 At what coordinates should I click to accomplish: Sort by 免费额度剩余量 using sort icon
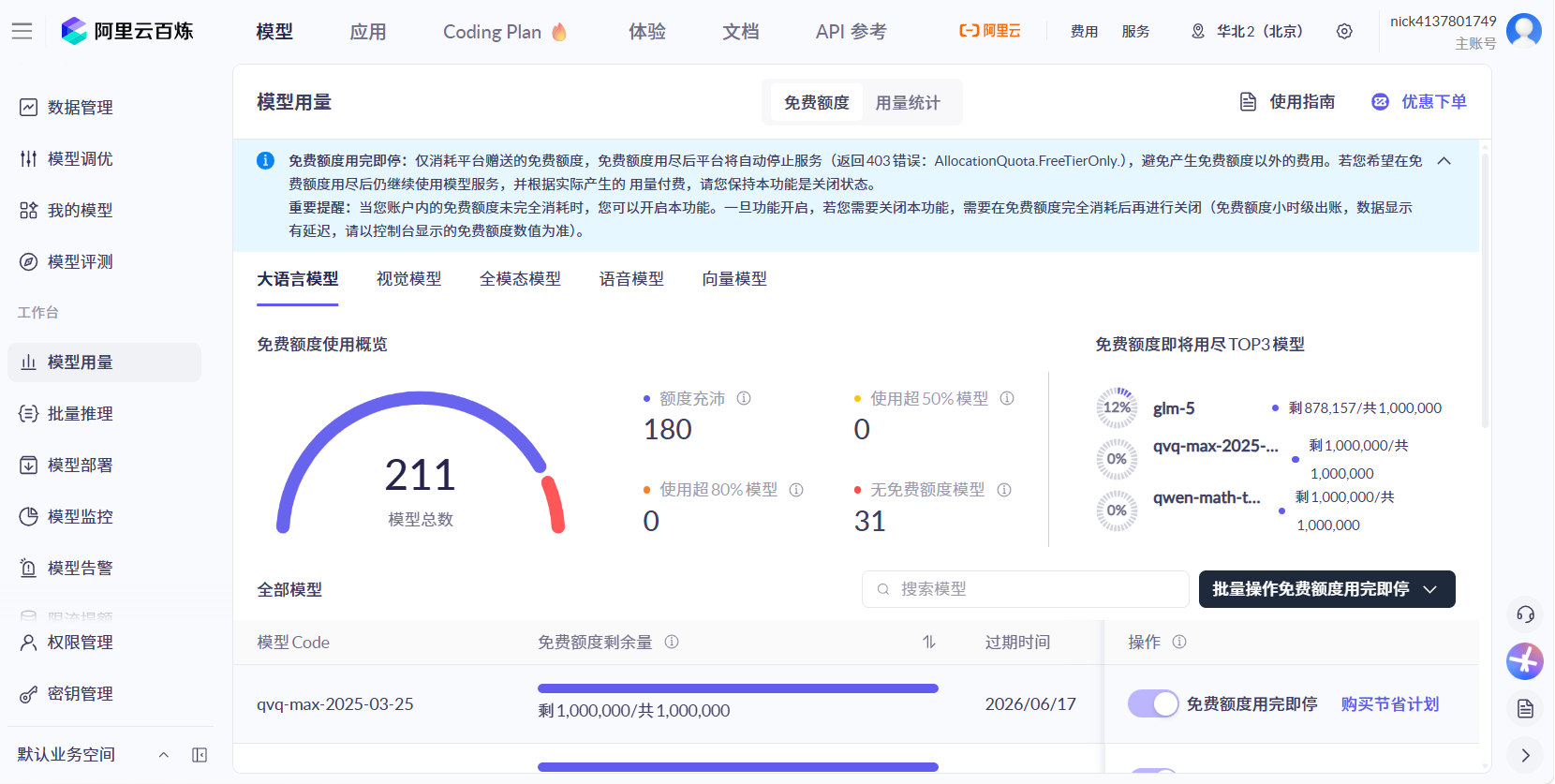929,642
